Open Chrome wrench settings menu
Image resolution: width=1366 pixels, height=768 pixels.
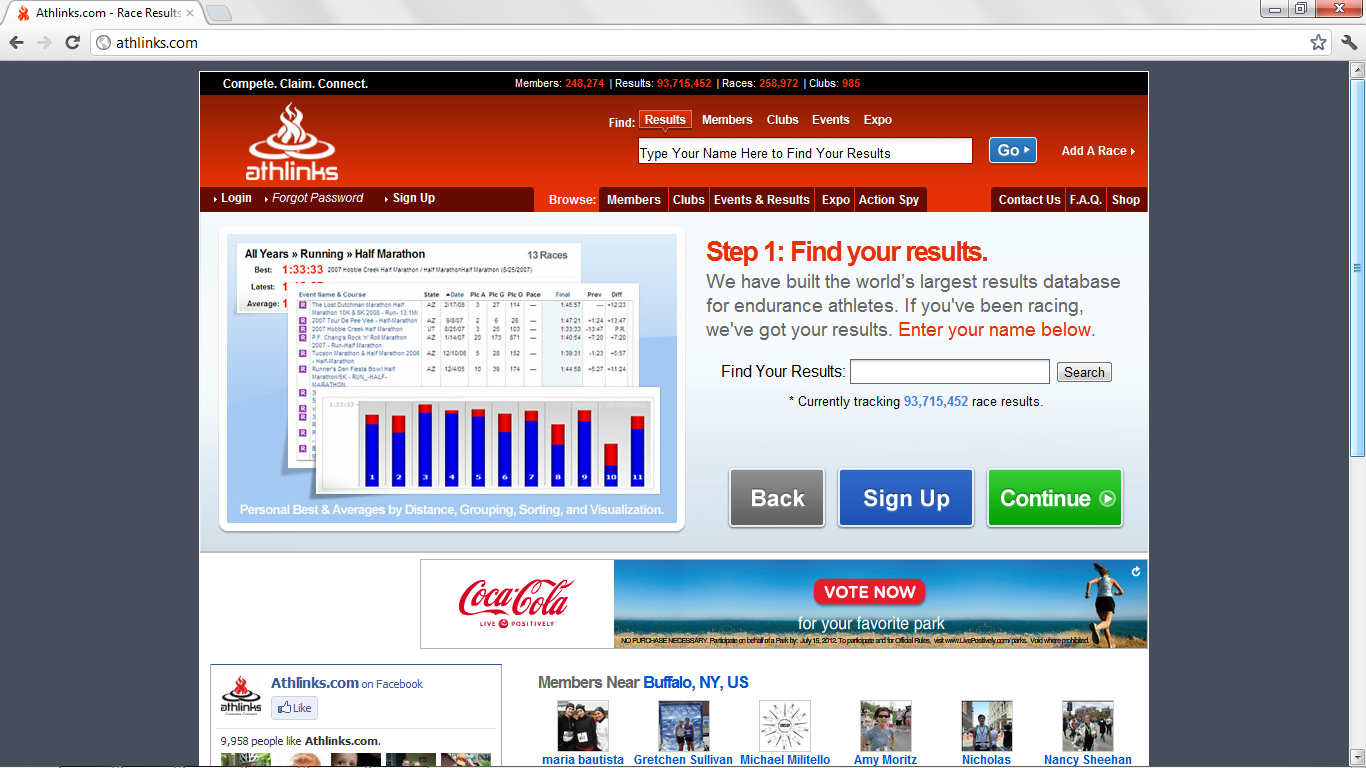pos(1348,42)
